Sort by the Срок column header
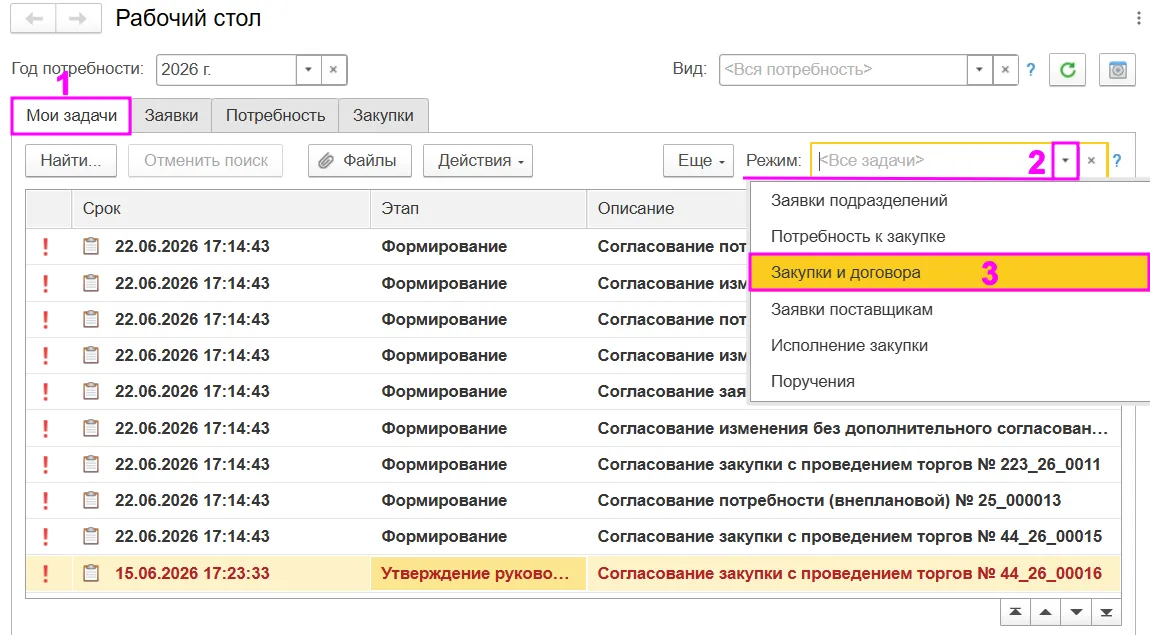This screenshot has height=635, width=1150. [221, 208]
